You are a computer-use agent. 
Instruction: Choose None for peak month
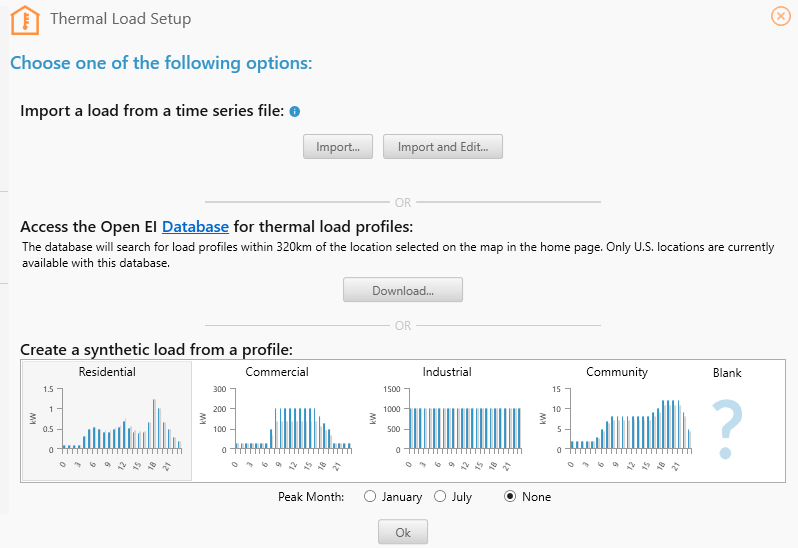tap(511, 497)
